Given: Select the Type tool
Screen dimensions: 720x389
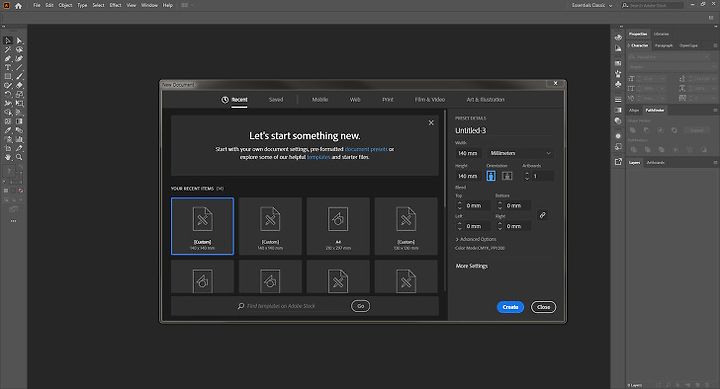Looking at the screenshot, I should point(8,68).
